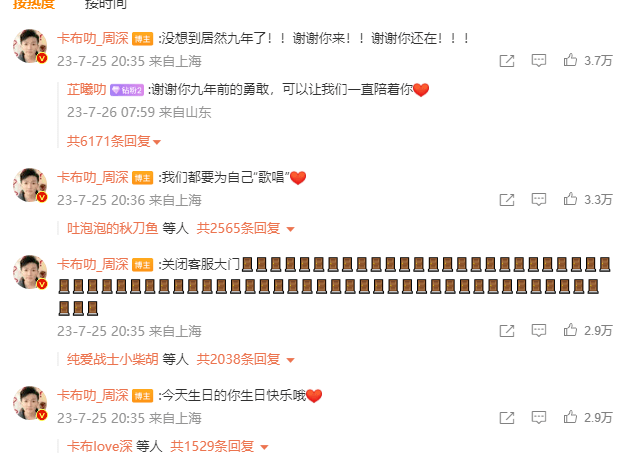Open user 芷曦叻 profile link

coord(86,89)
